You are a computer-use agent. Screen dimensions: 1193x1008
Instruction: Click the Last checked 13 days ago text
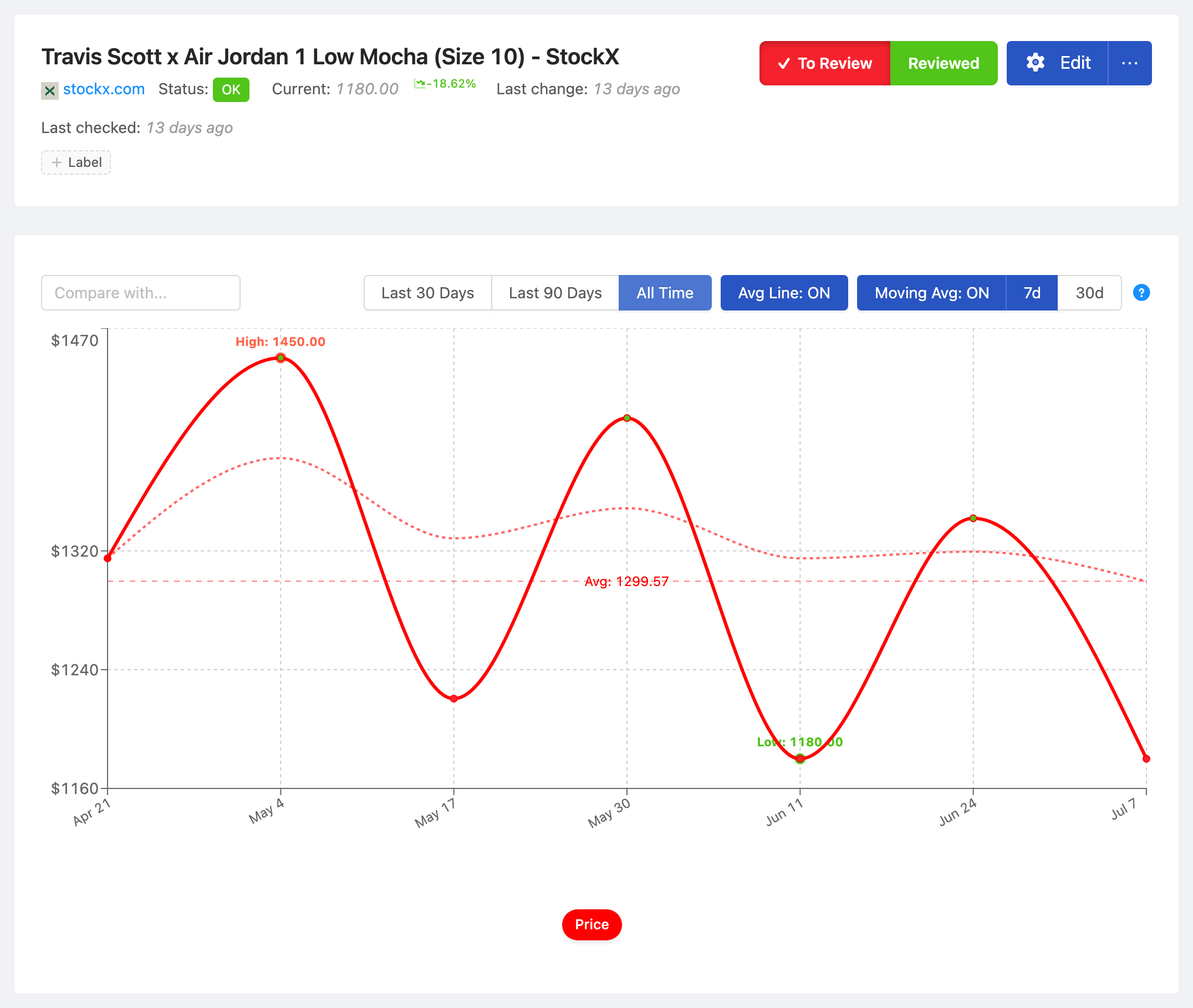point(137,128)
